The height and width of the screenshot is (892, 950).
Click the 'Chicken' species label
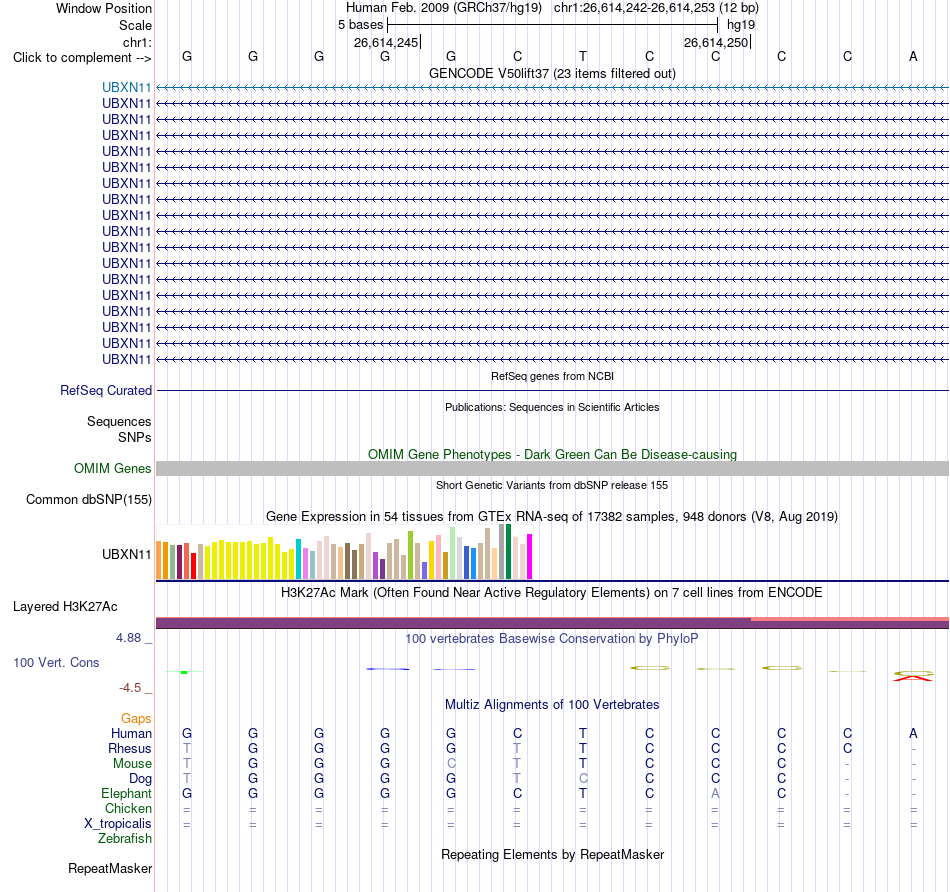(128, 808)
